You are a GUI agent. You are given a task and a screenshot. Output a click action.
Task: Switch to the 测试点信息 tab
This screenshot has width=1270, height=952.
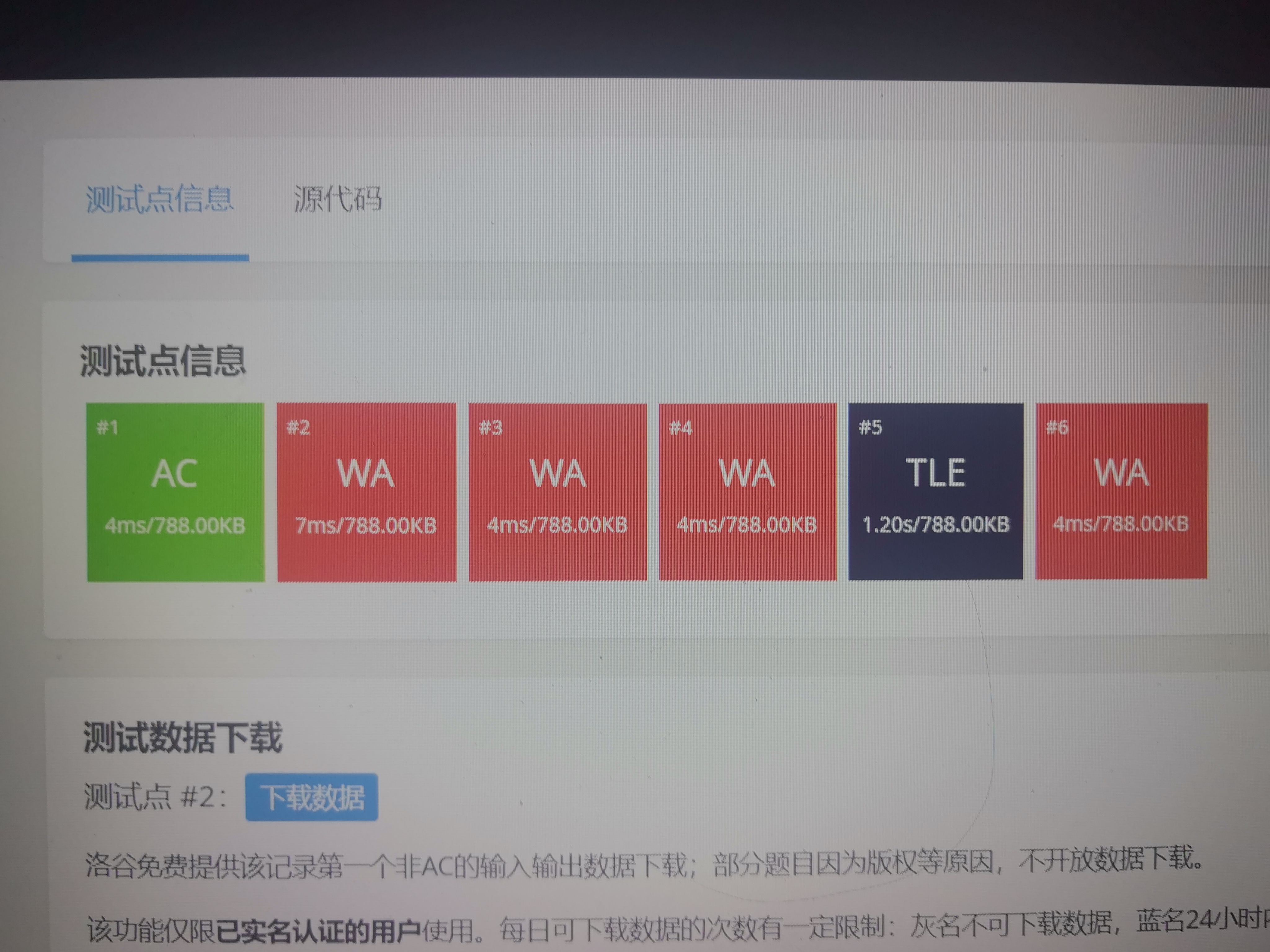(x=160, y=199)
